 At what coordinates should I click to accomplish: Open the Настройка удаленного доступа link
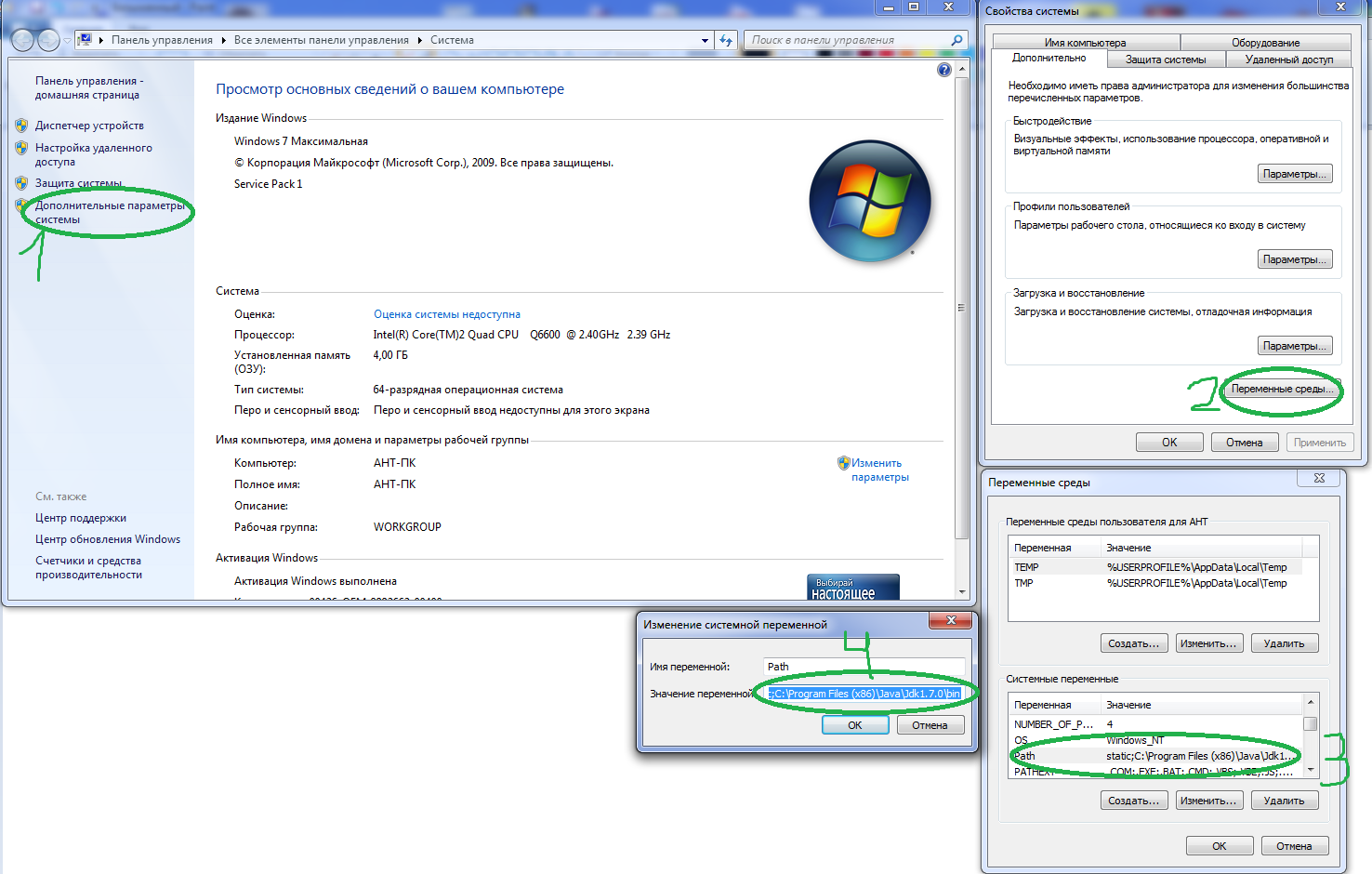coord(93,154)
